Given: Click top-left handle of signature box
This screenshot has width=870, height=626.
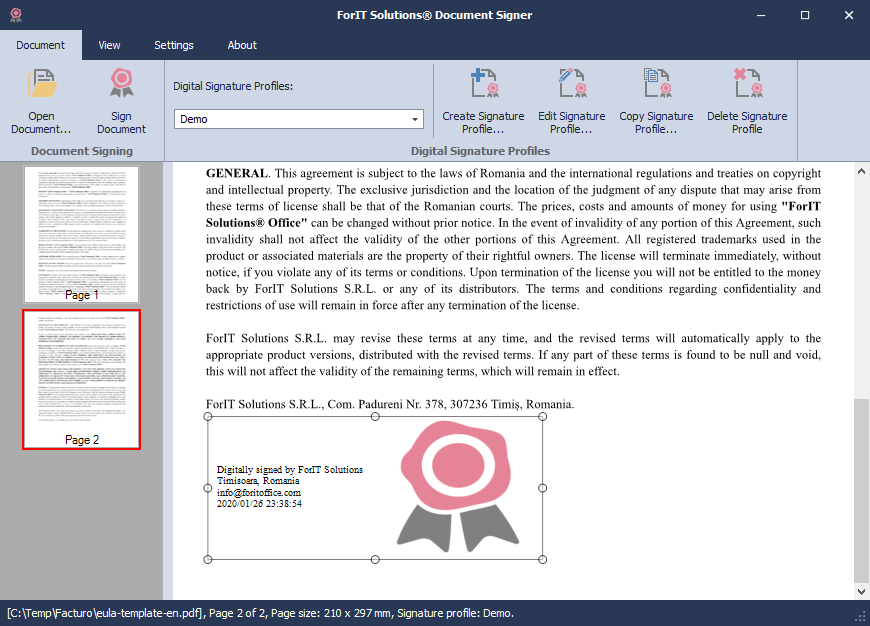Looking at the screenshot, I should (208, 417).
